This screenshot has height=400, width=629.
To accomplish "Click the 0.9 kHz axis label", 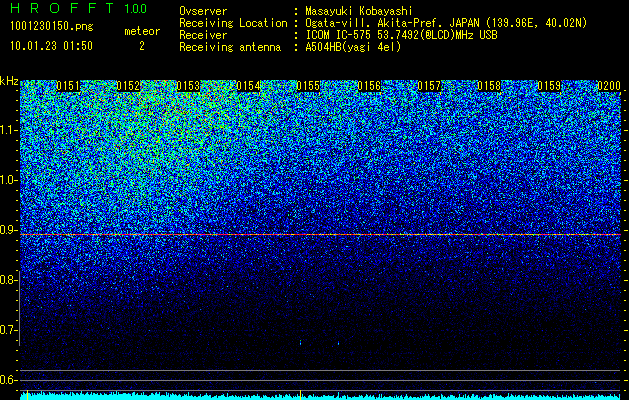I will point(8,230).
